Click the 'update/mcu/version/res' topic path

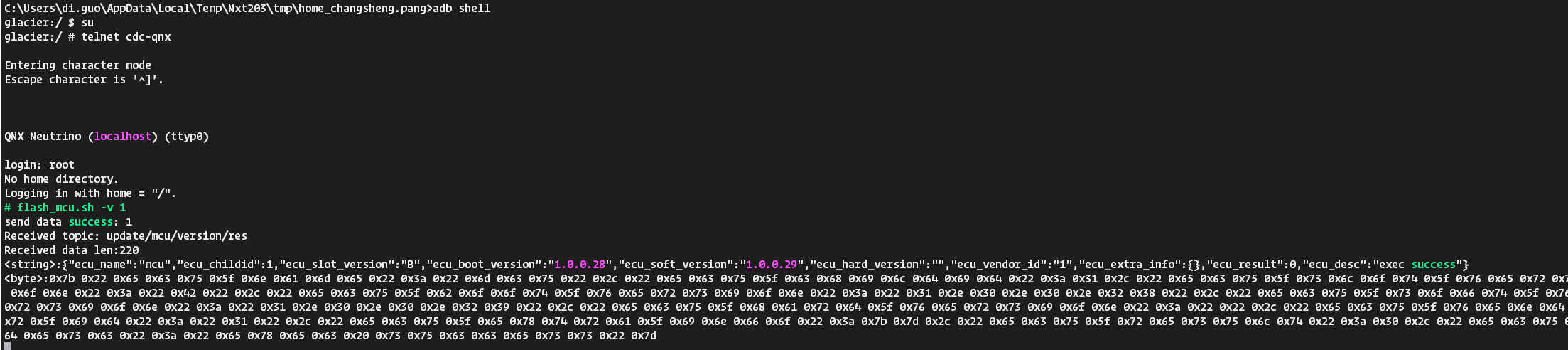[177, 236]
